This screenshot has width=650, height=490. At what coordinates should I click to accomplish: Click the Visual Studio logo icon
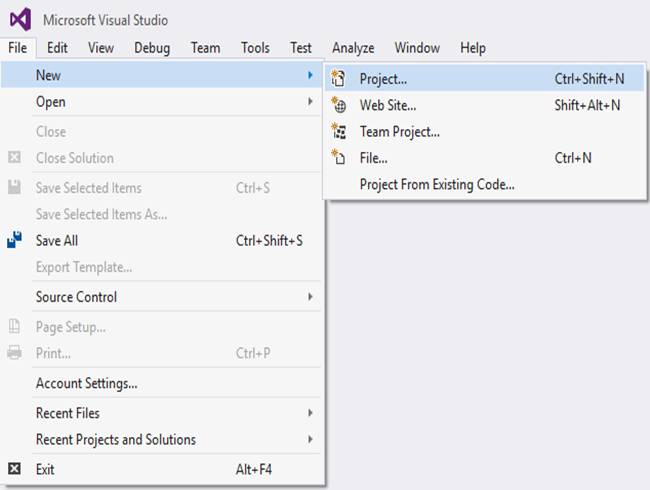tap(20, 18)
